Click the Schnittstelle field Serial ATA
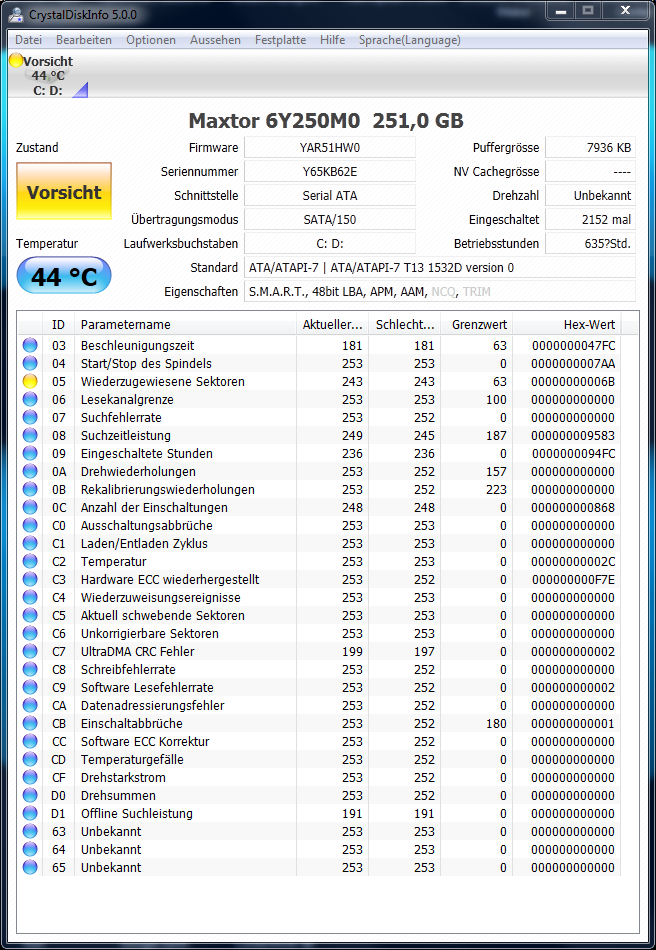Screen dimensions: 656x950 pos(330,195)
